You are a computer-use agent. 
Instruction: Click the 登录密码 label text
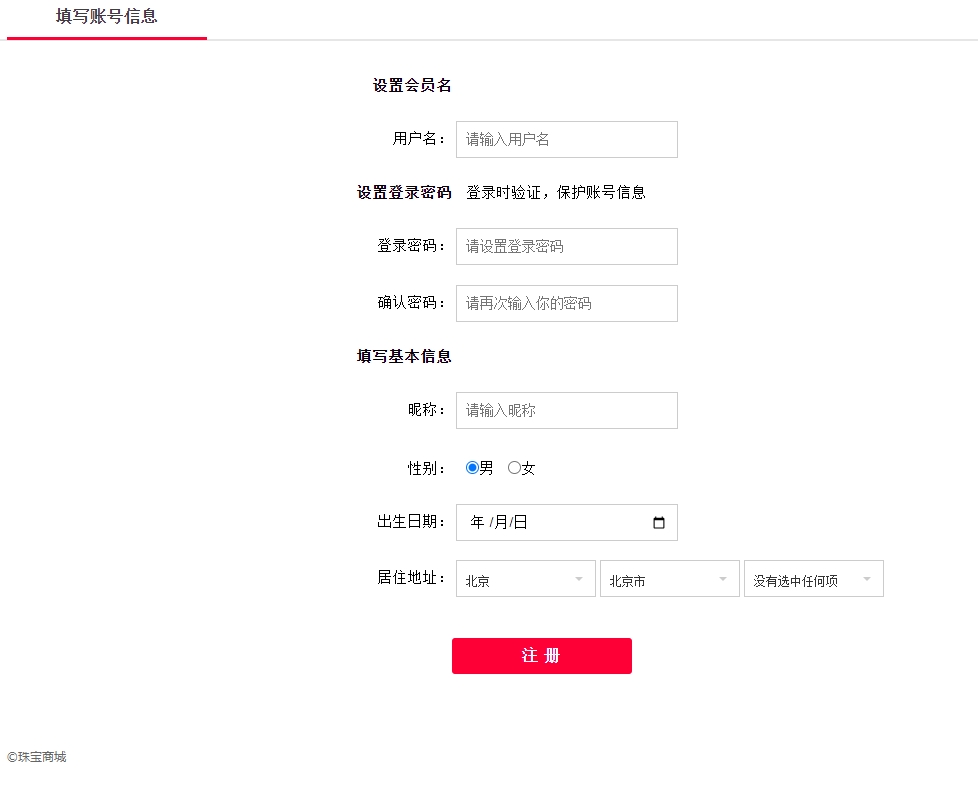pos(410,246)
